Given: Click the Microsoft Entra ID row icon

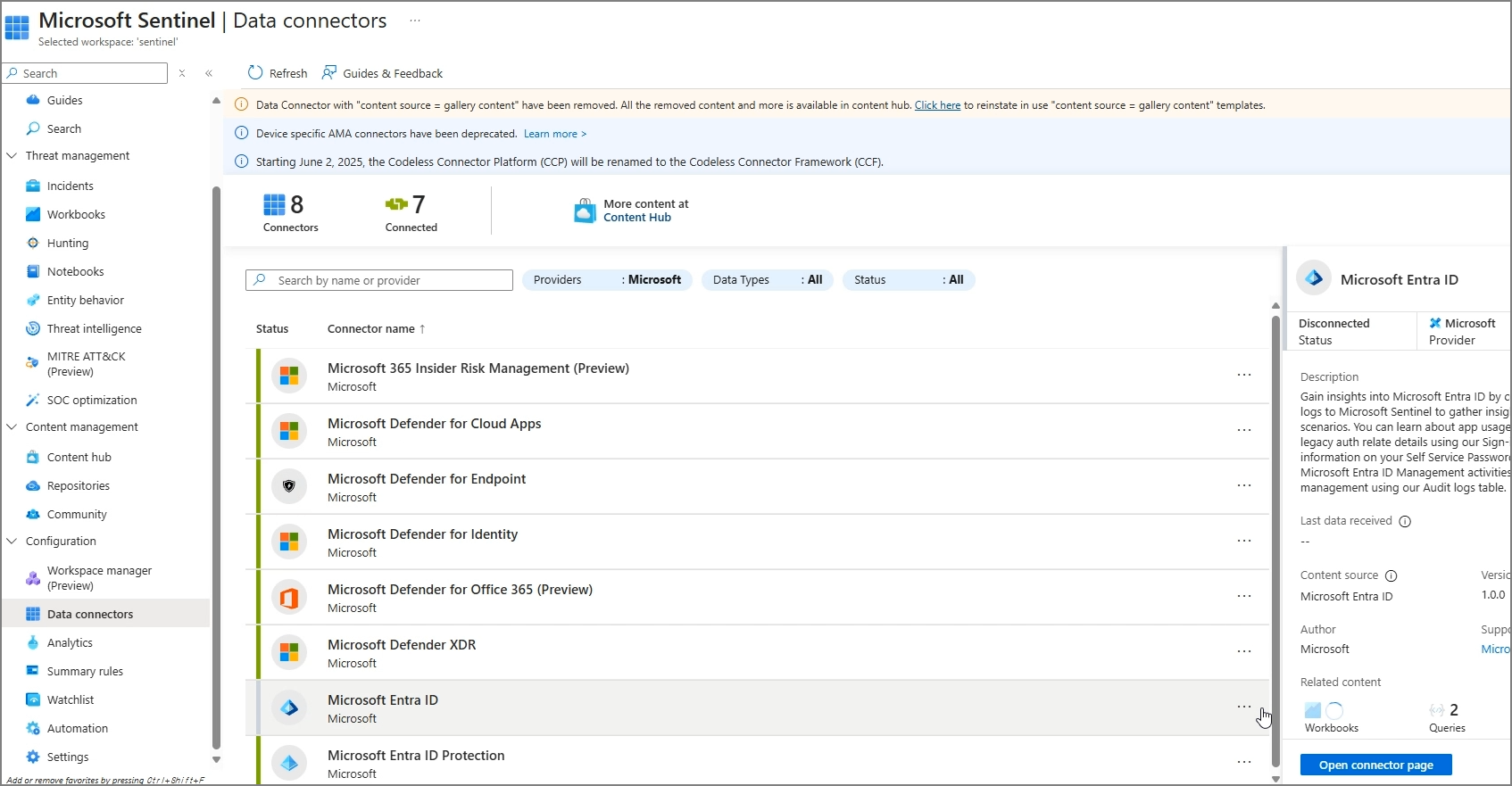Looking at the screenshot, I should click(289, 707).
